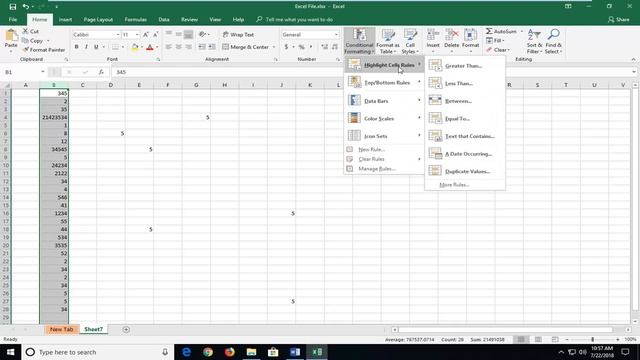
Task: Click the Save icon in title bar
Action: click(13, 7)
